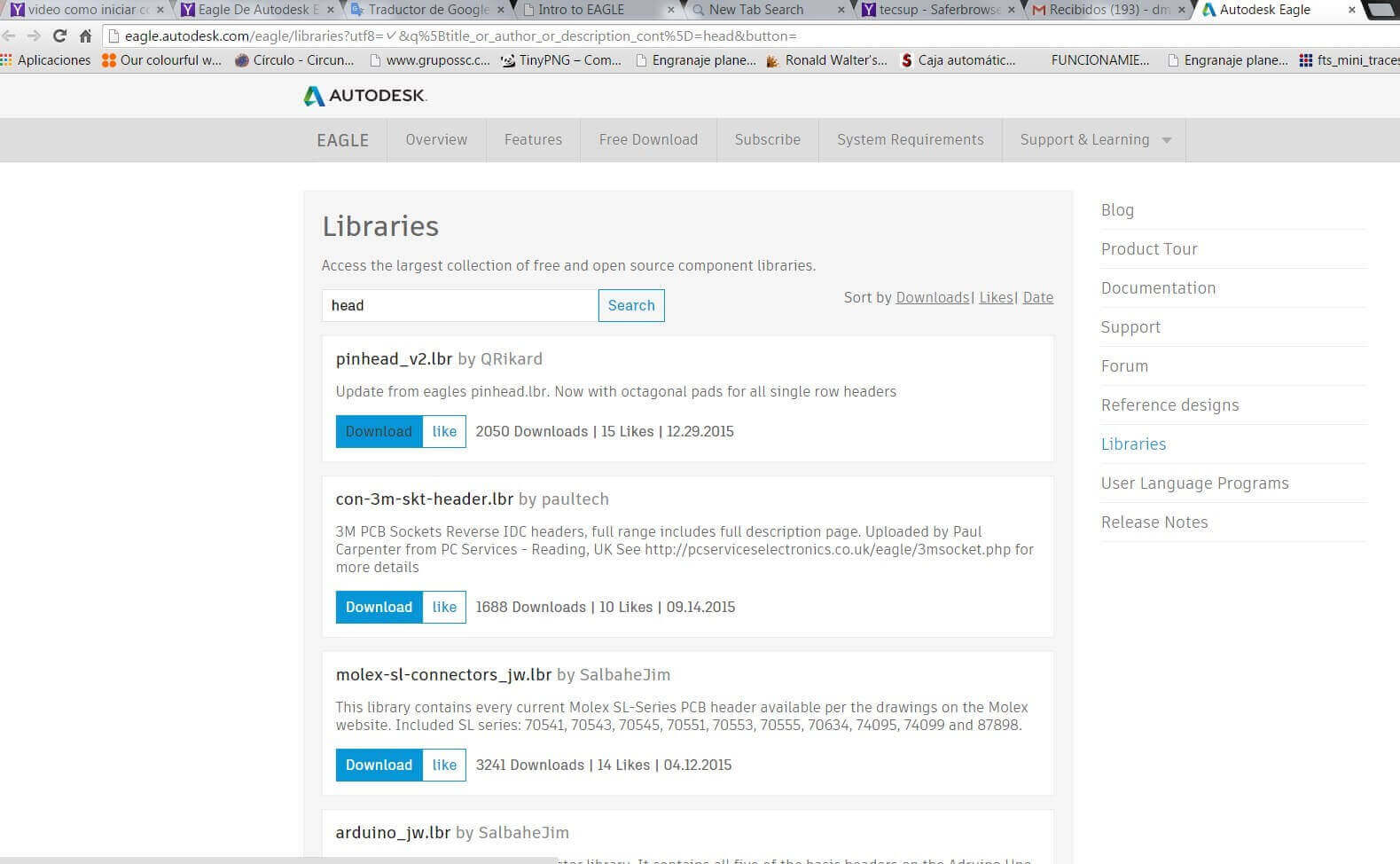Close the Traductor de Google tab
Screen dimensions: 1400x864
tap(501, 10)
